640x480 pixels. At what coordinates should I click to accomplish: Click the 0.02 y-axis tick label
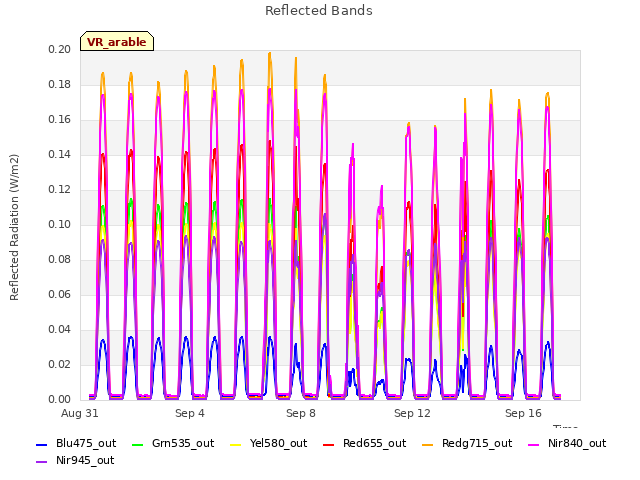point(60,364)
